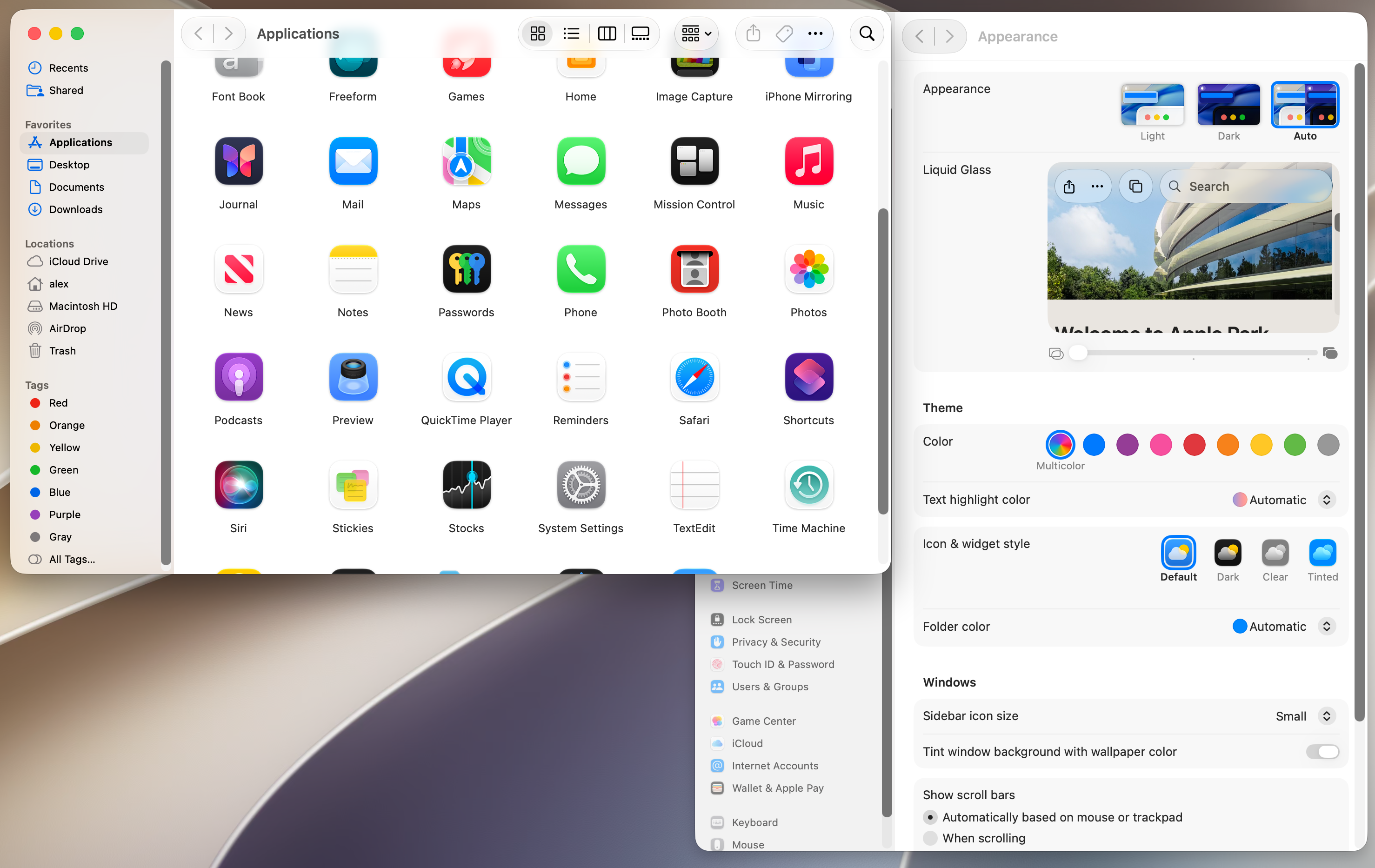The image size is (1375, 868).
Task: Select the Clear icon & widget style
Action: pyautogui.click(x=1275, y=553)
